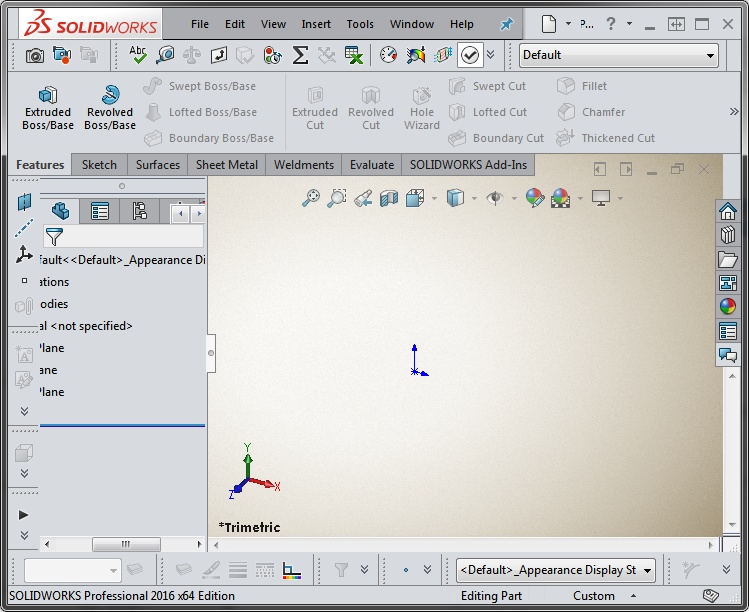Switch to the Surfaces tab
The width and height of the screenshot is (749, 612).
tap(158, 165)
